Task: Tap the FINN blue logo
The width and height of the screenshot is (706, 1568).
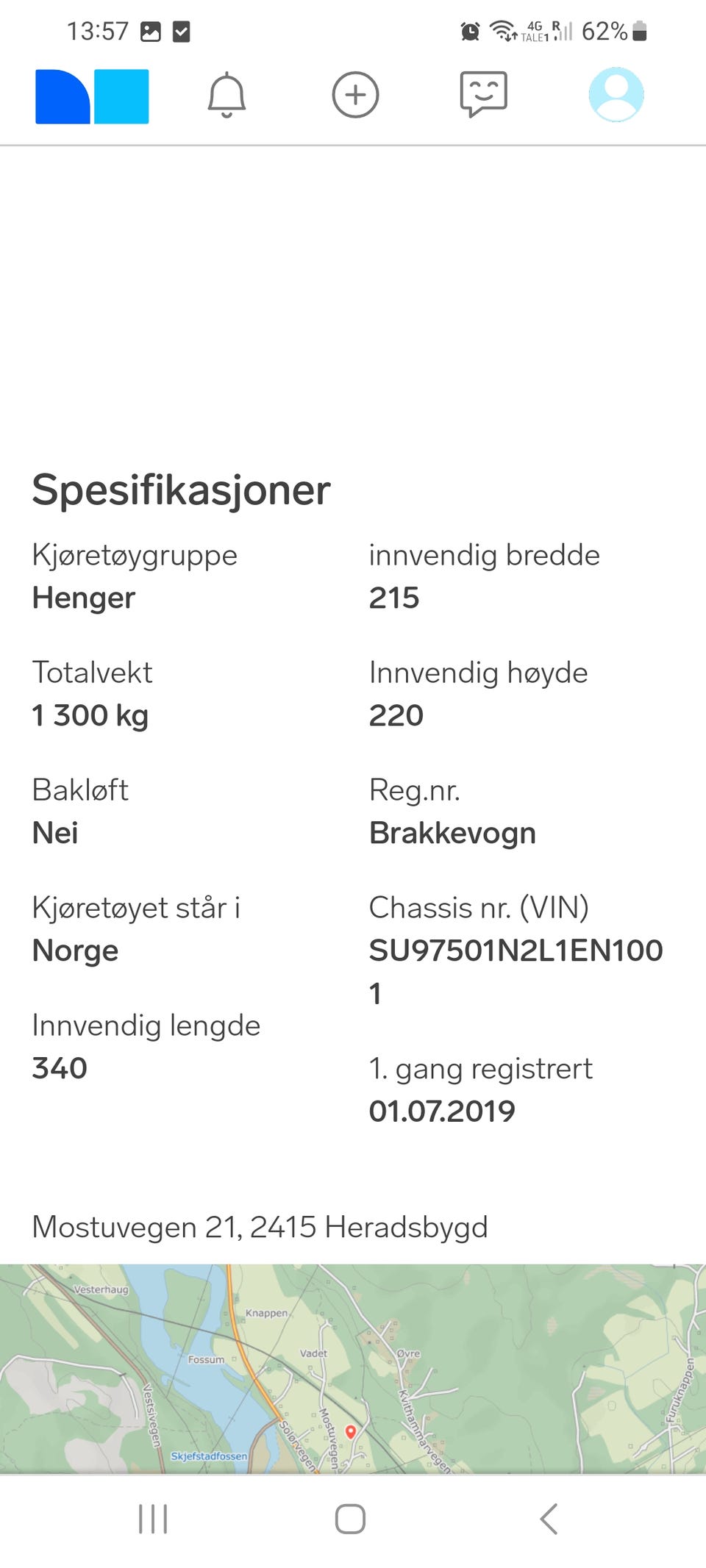Action: [92, 96]
